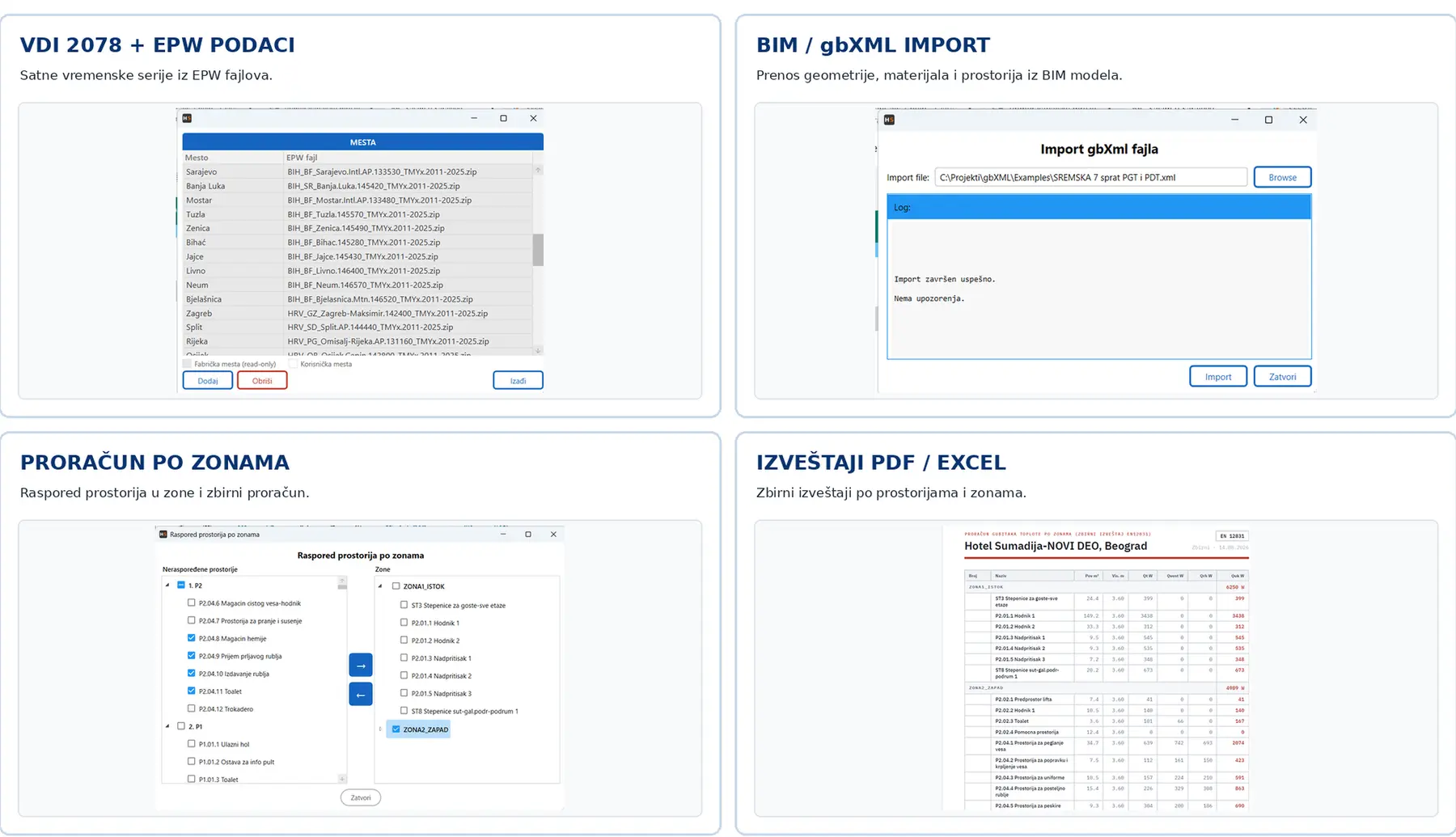The image size is (1456, 837).
Task: Tick the ZONA1_ISTOK zone checkbox
Action: [396, 586]
